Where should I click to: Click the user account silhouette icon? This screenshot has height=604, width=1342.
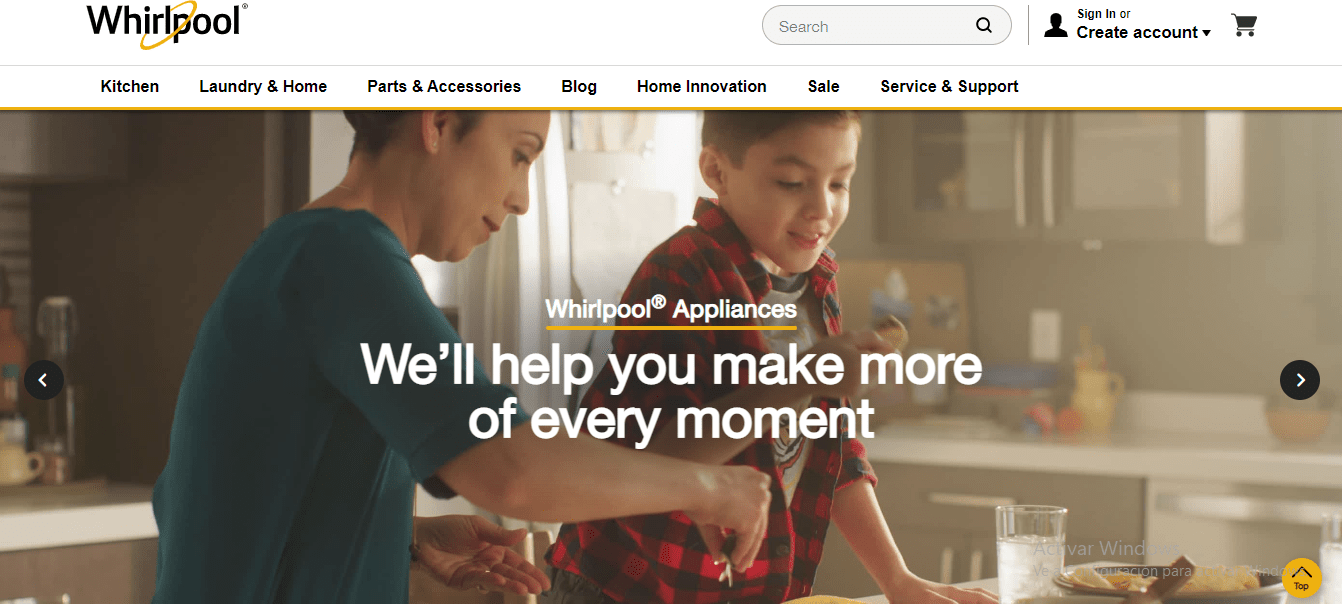click(x=1055, y=25)
